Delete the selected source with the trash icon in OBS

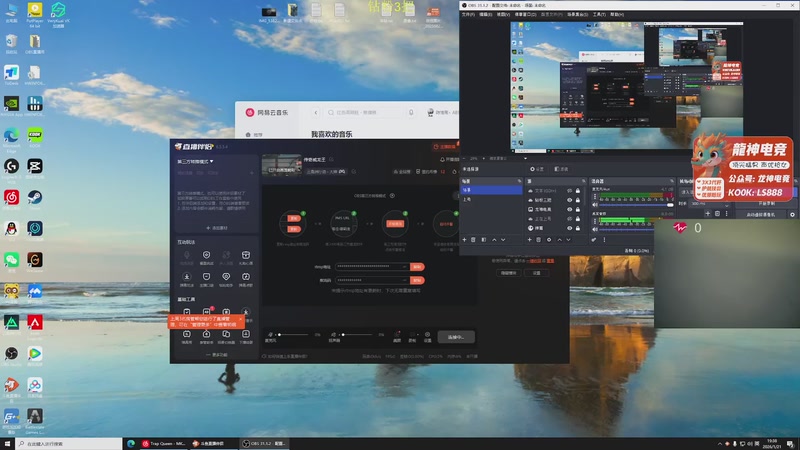tap(539, 240)
